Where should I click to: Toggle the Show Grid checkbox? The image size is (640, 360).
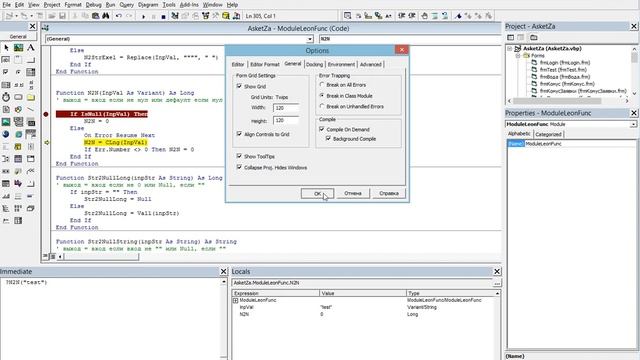[x=239, y=86]
